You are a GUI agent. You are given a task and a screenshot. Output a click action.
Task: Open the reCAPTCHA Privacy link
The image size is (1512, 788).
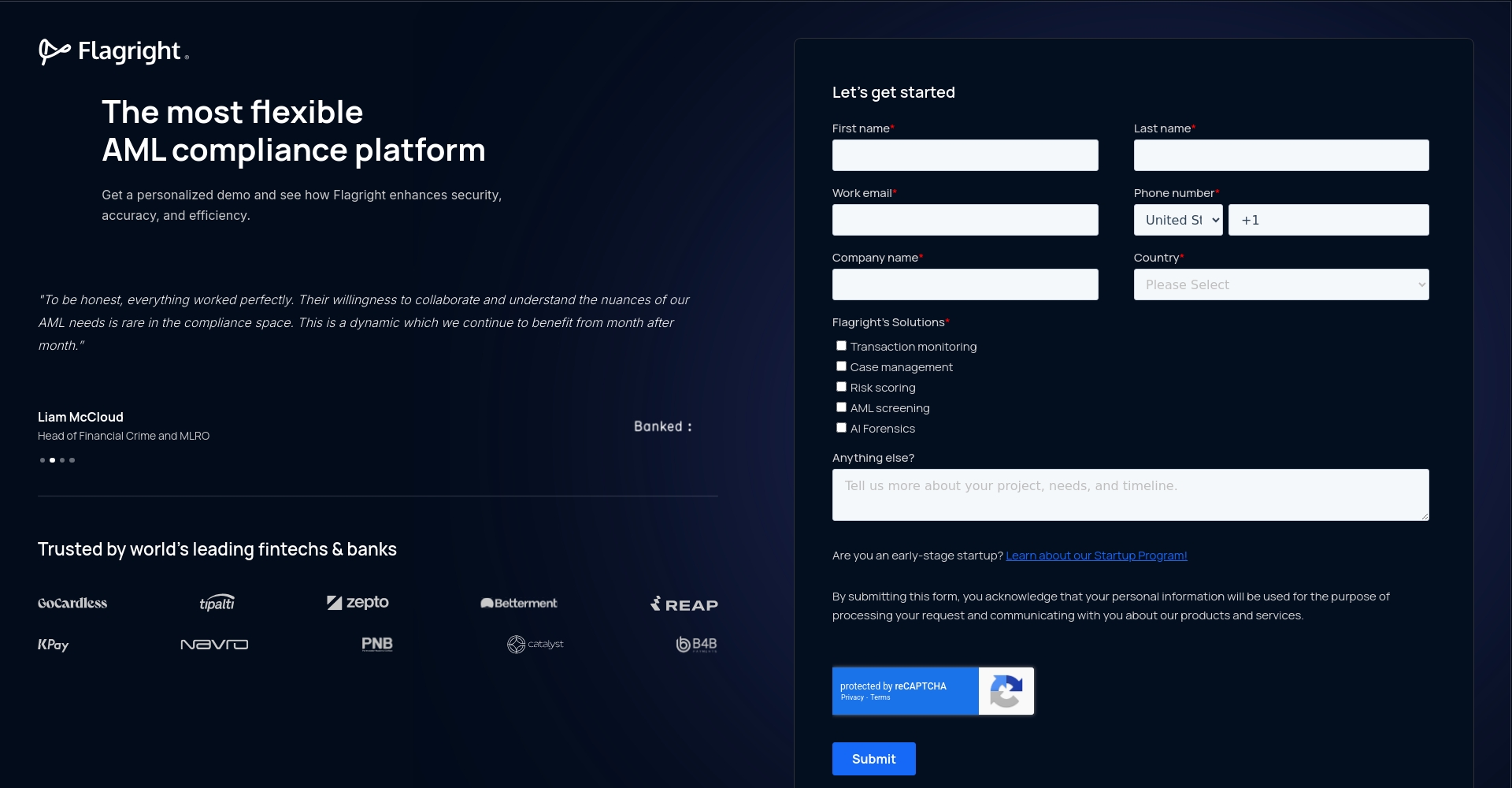[x=851, y=697]
